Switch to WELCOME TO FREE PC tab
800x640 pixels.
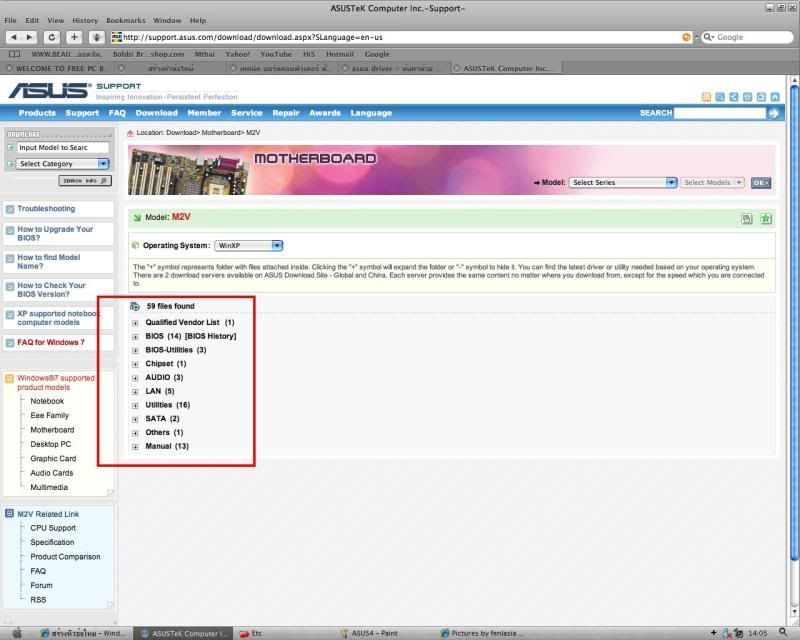(x=57, y=68)
